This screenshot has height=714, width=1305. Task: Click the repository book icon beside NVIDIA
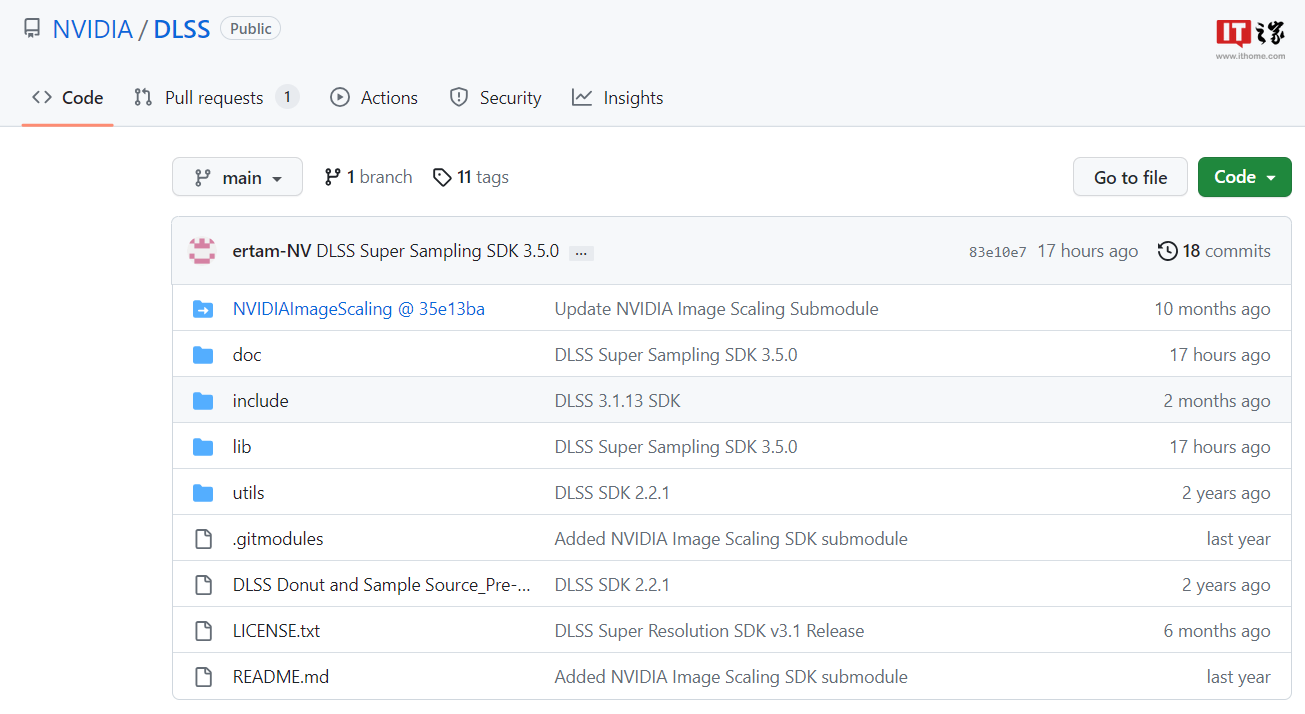pos(31,29)
